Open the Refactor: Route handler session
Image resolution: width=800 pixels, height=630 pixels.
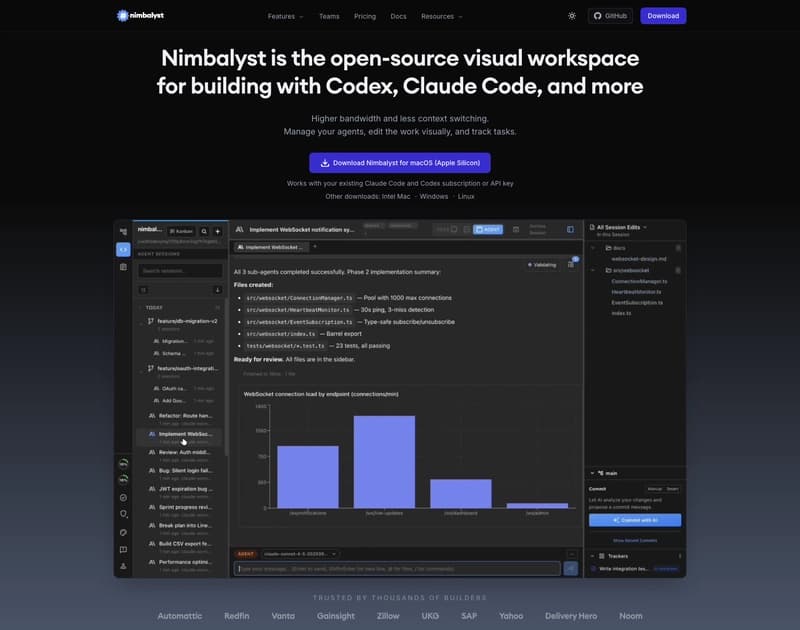[180, 419]
